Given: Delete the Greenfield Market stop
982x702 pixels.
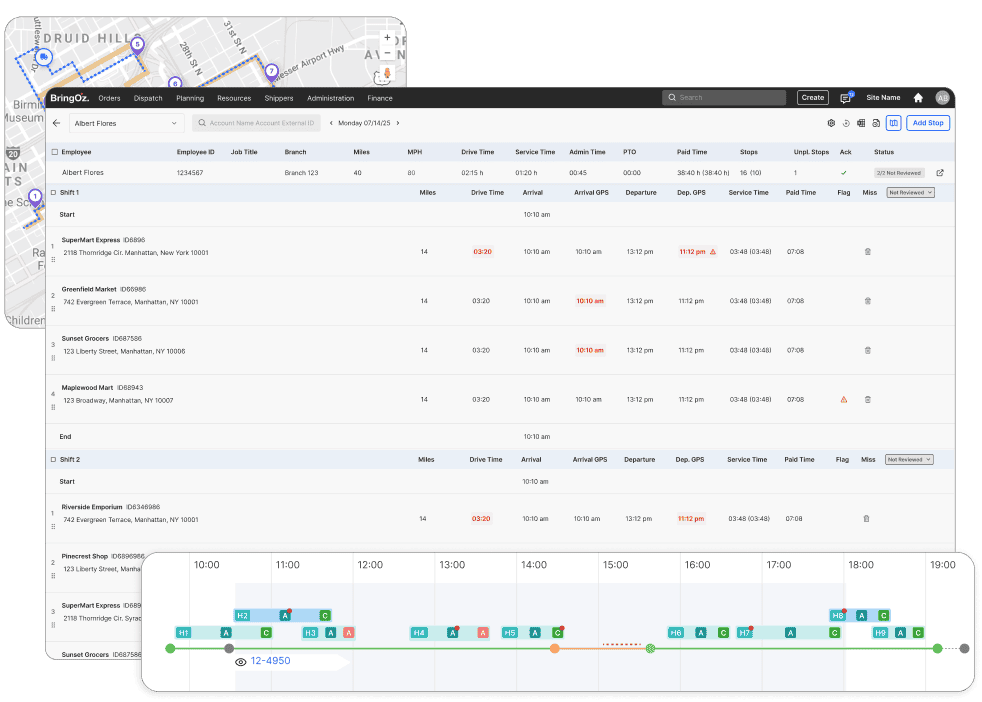Looking at the screenshot, I should pyautogui.click(x=867, y=301).
